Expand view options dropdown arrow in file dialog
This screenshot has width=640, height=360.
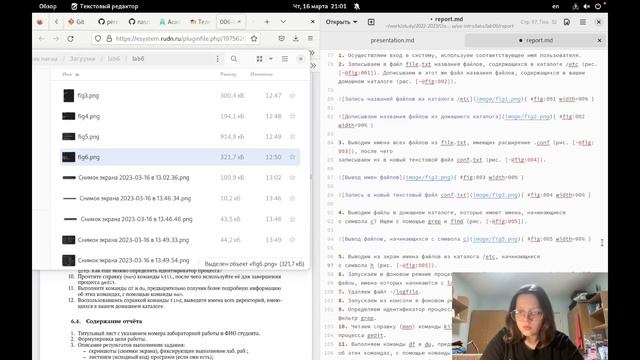pyautogui.click(x=270, y=59)
